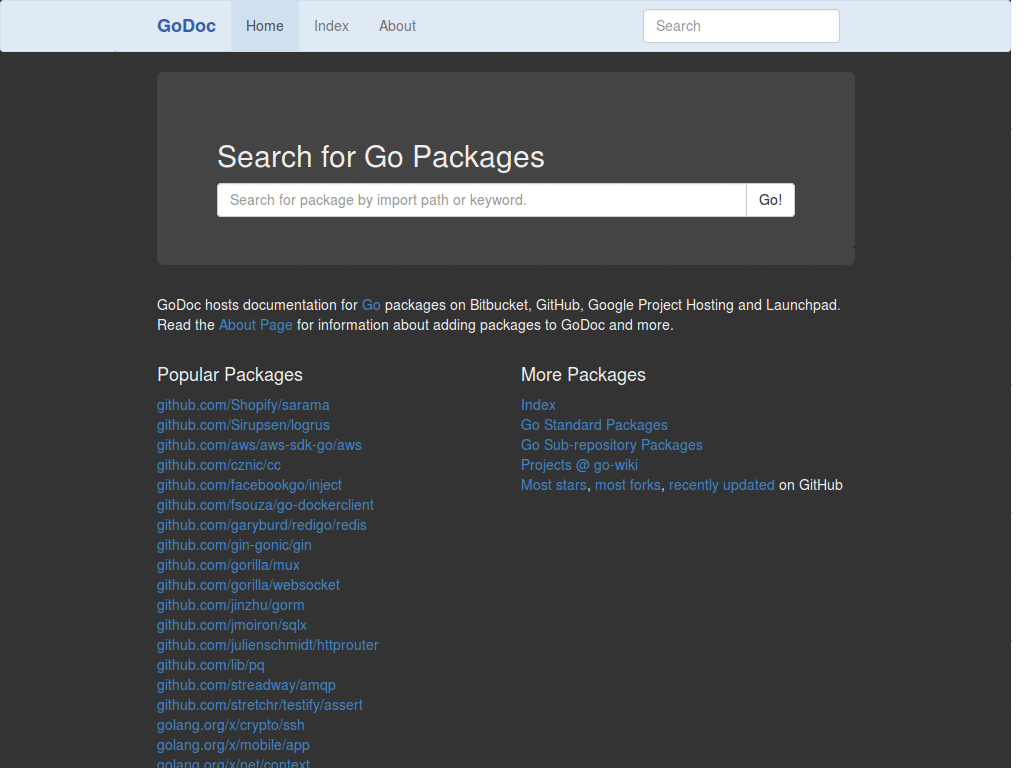Visit Go Sub-repository Packages
1024x768 pixels.
611,445
